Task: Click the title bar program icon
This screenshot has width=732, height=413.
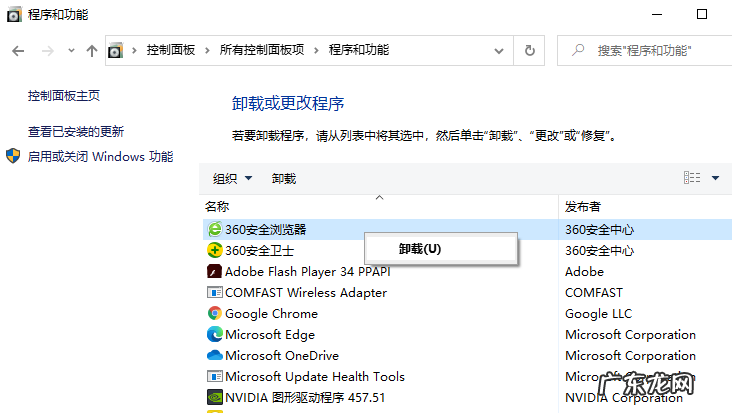Action: point(14,15)
